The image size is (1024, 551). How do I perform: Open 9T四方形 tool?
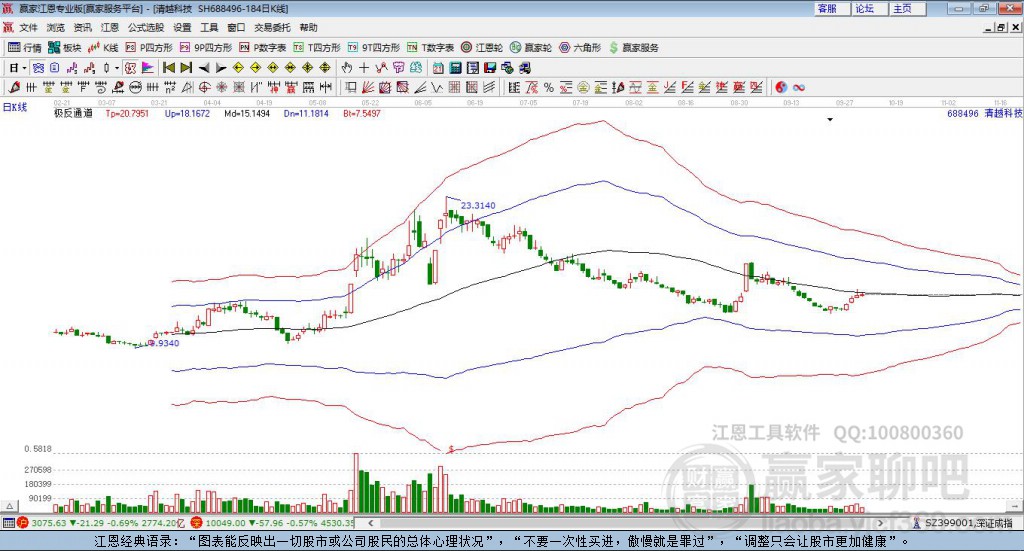click(x=374, y=48)
